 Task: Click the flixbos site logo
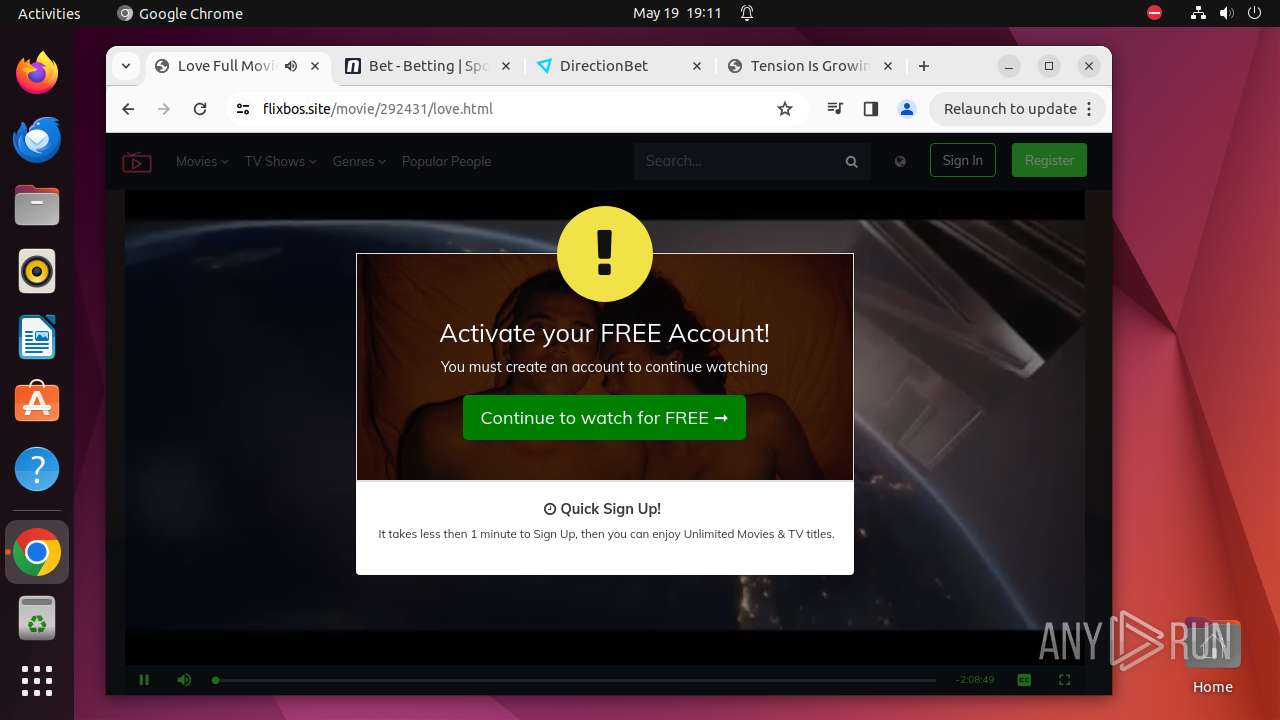point(137,162)
